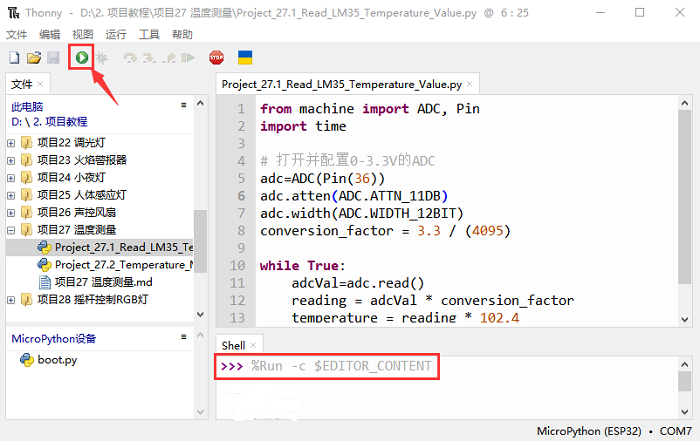Click the Ukraine flag icon
This screenshot has height=441, width=700.
pos(244,58)
